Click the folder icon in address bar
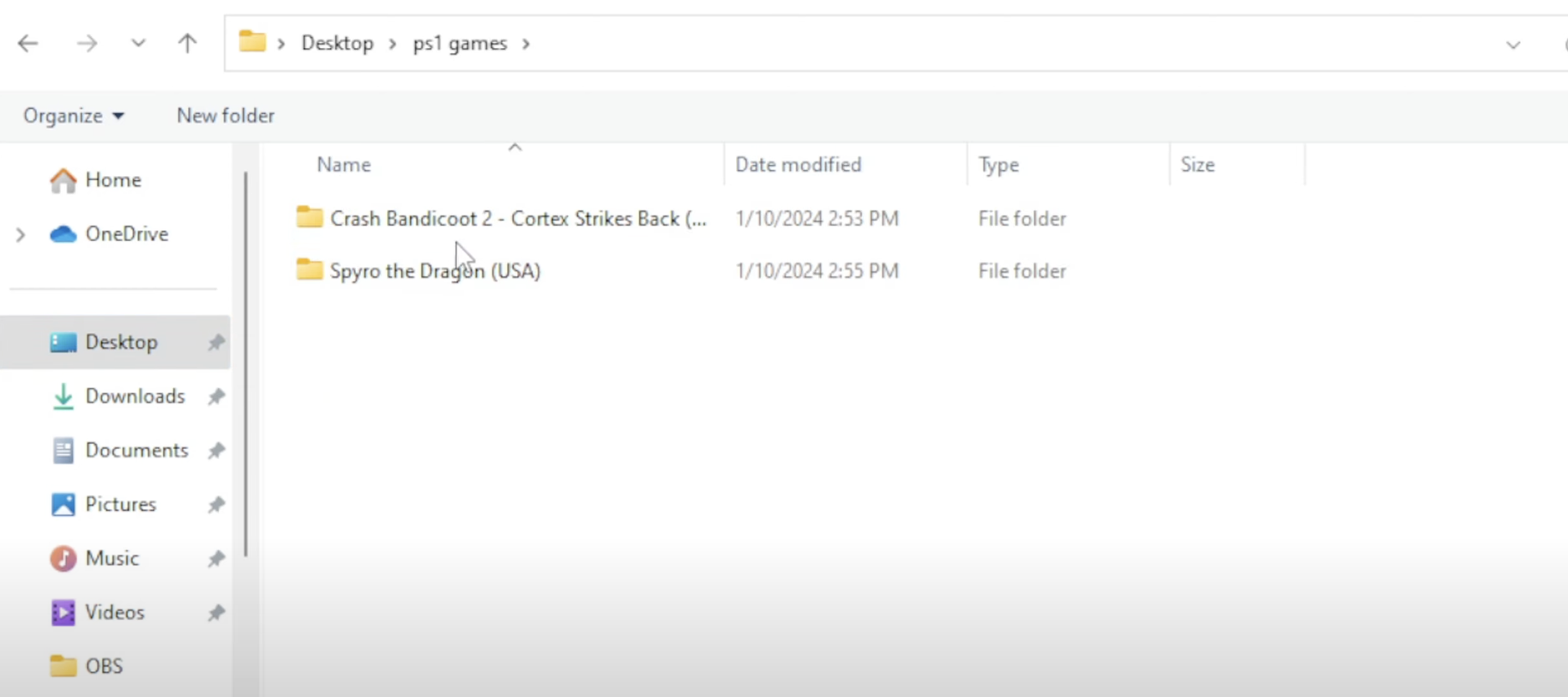 pos(252,41)
